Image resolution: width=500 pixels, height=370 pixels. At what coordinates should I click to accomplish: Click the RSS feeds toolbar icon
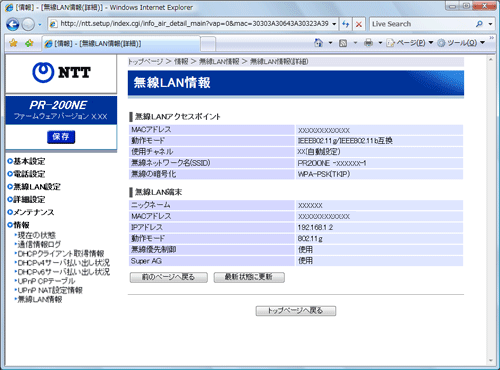[343, 43]
